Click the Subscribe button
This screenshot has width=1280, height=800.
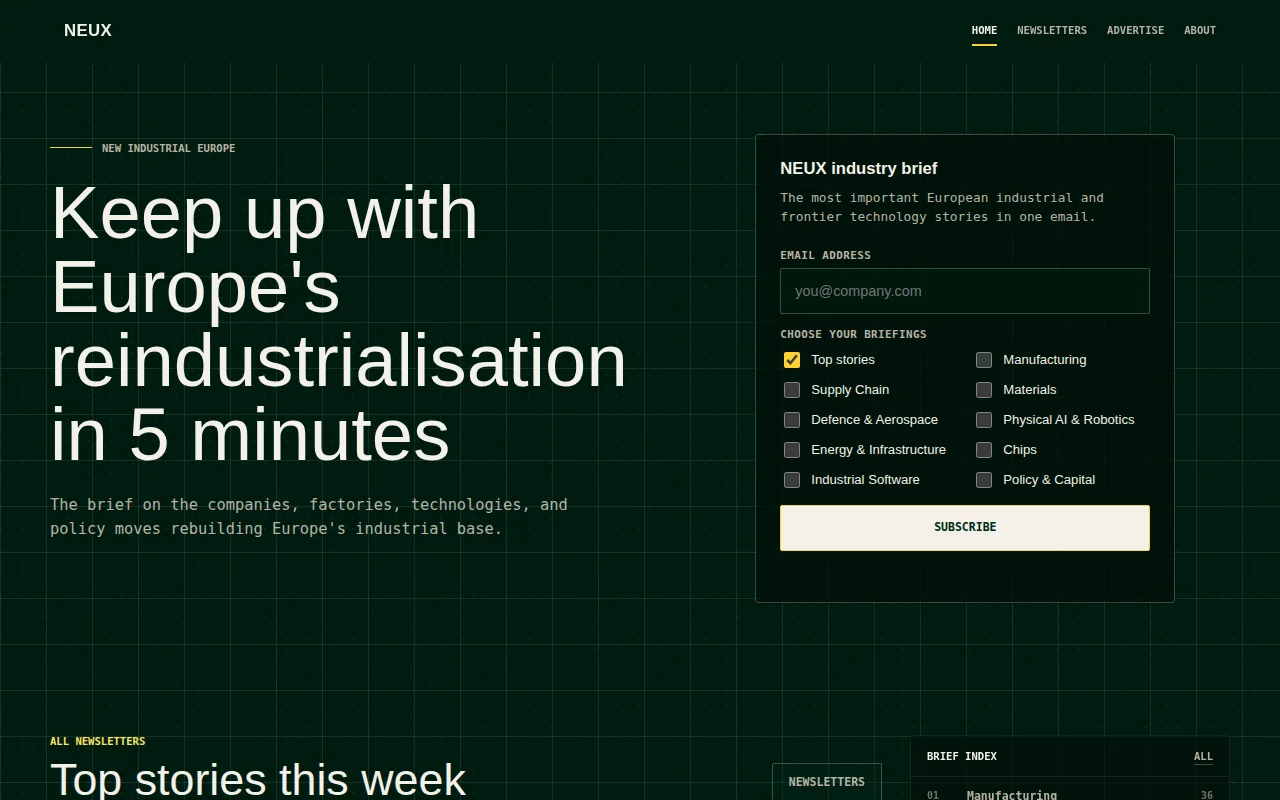pos(965,528)
